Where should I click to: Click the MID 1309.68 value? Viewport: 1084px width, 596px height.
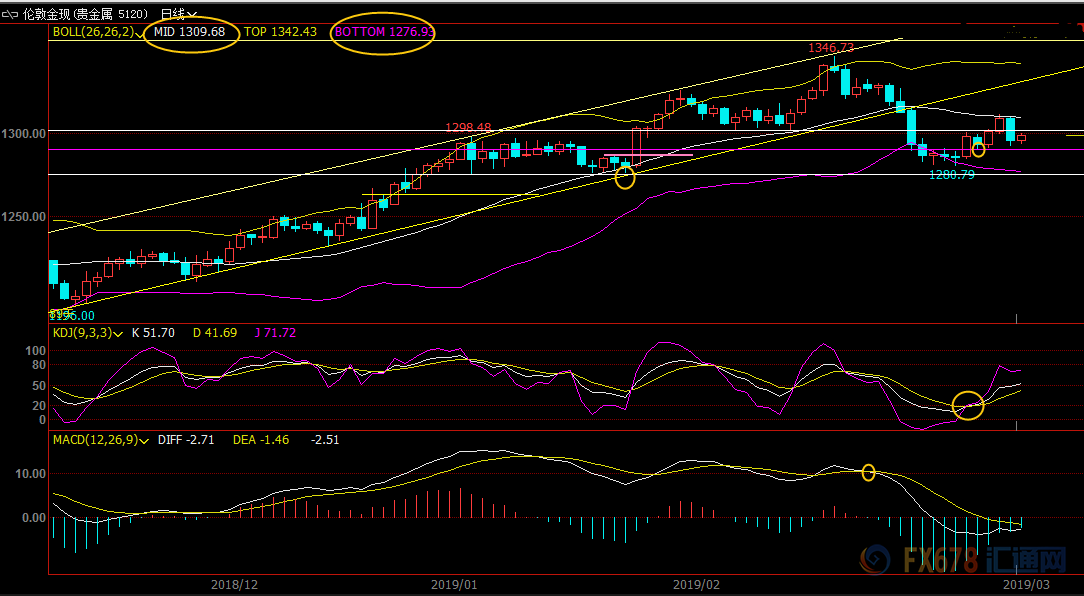pos(190,32)
